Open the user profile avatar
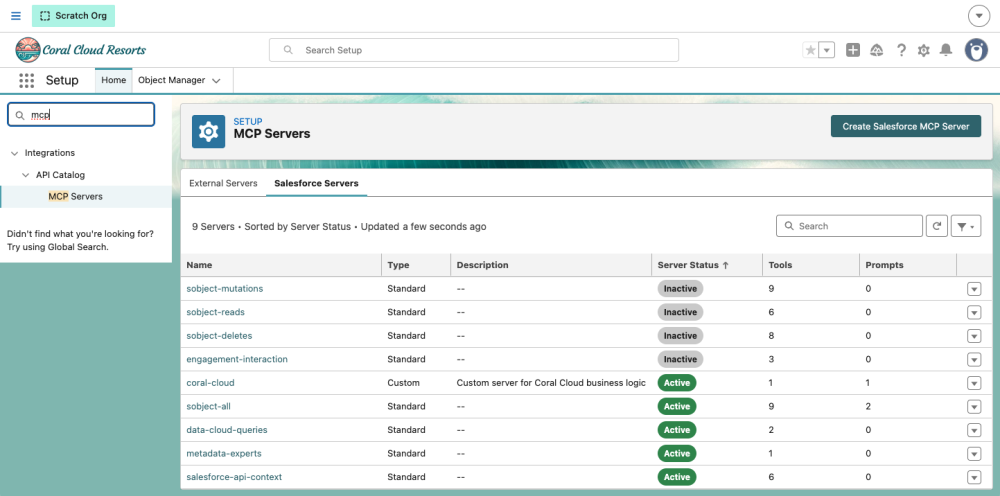Screen dimensions: 1000x496 click(x=976, y=50)
